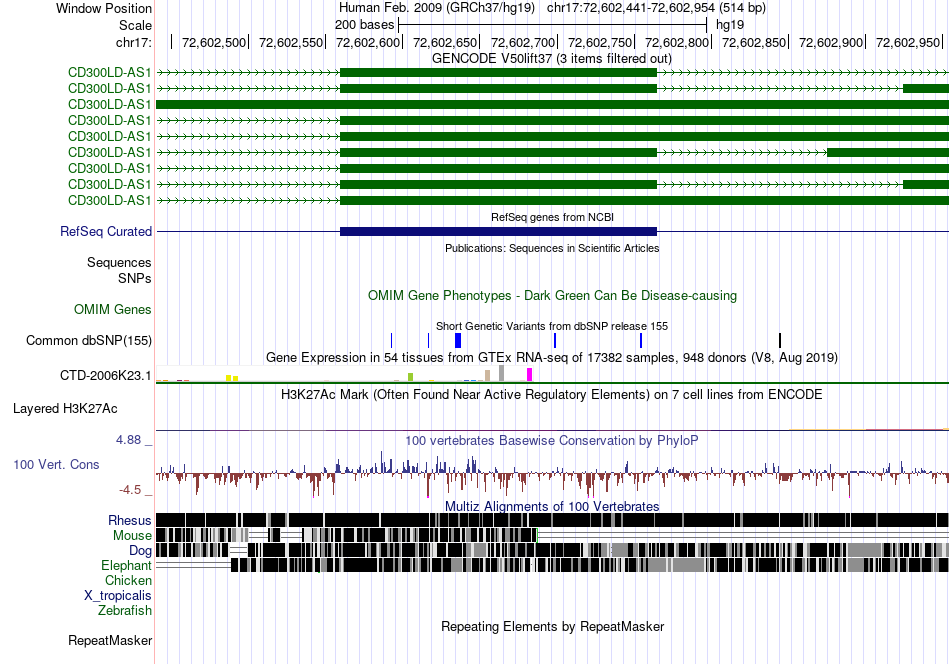Screen dimensions: 950x664
Task: Click the RepeatMasker track label
Action: [110, 640]
